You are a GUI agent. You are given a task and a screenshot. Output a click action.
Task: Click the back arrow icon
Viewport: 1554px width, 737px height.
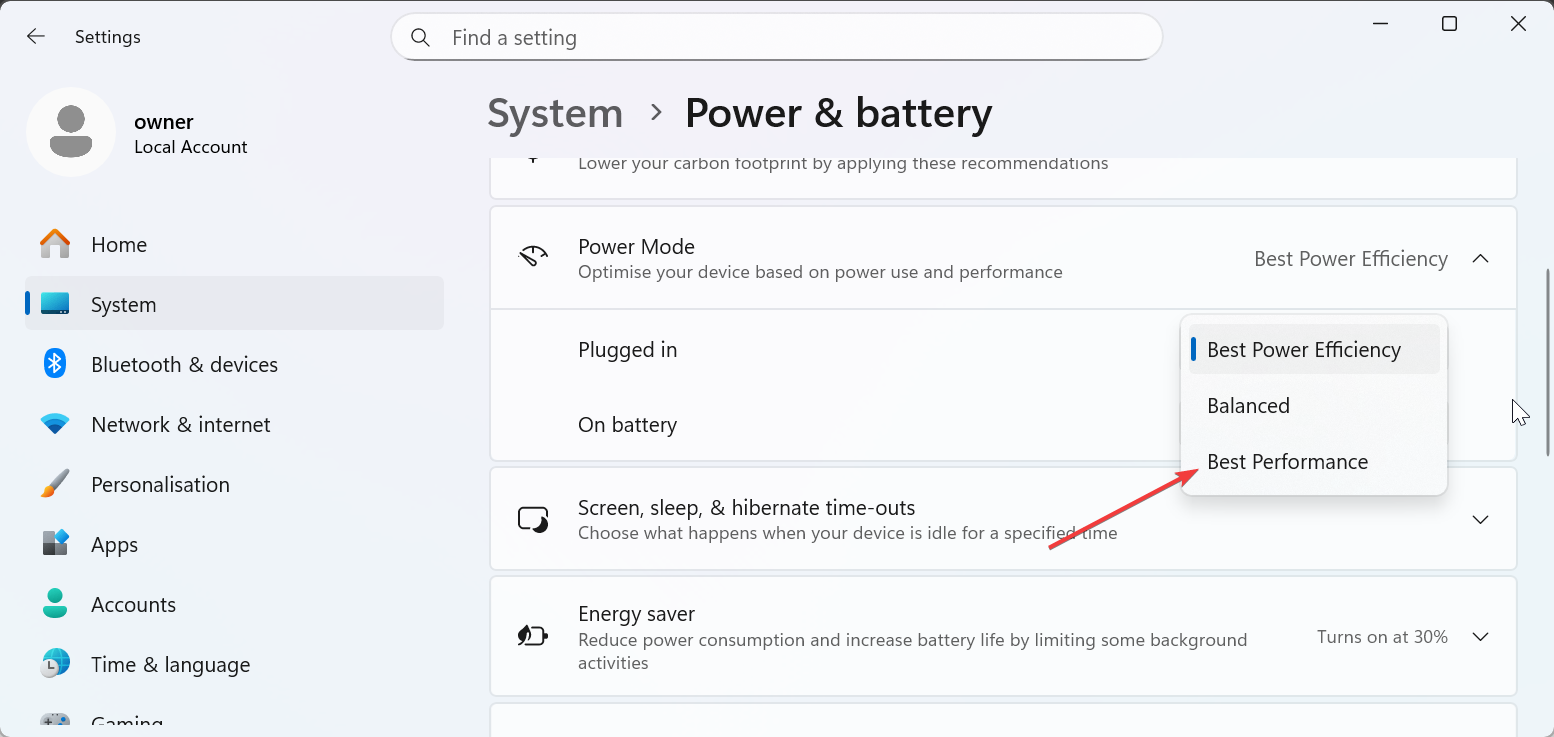36,37
